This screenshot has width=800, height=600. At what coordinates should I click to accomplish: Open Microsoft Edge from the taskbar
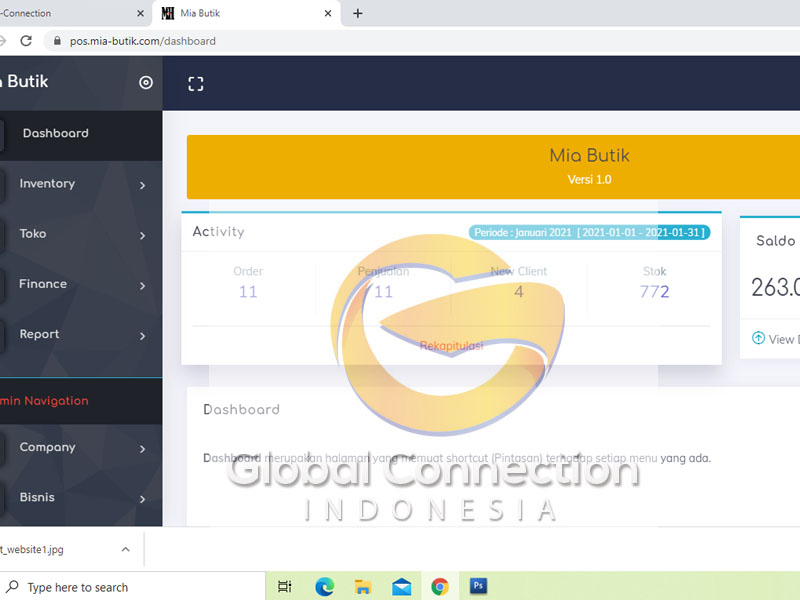(x=324, y=587)
